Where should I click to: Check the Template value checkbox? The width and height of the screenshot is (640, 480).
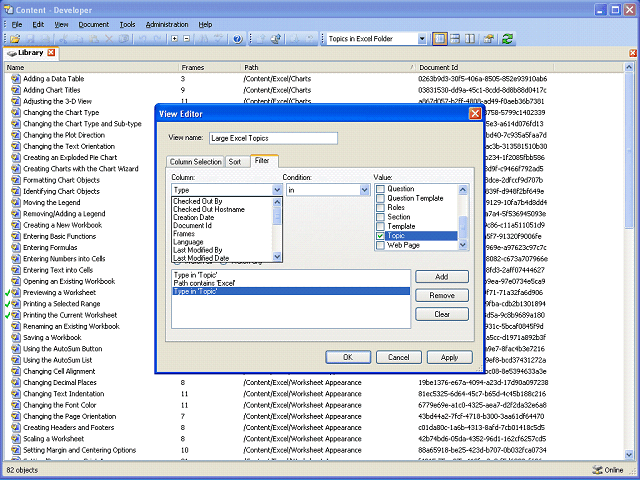point(380,226)
